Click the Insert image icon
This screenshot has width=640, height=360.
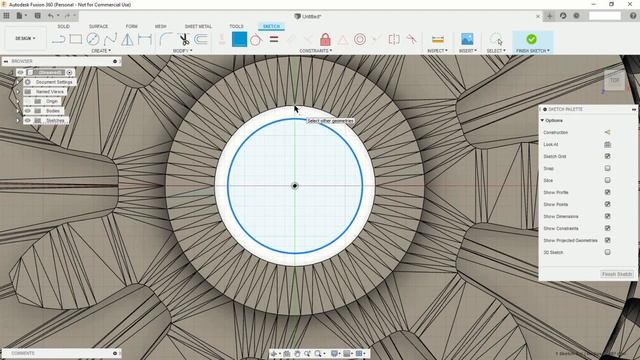(x=467, y=39)
